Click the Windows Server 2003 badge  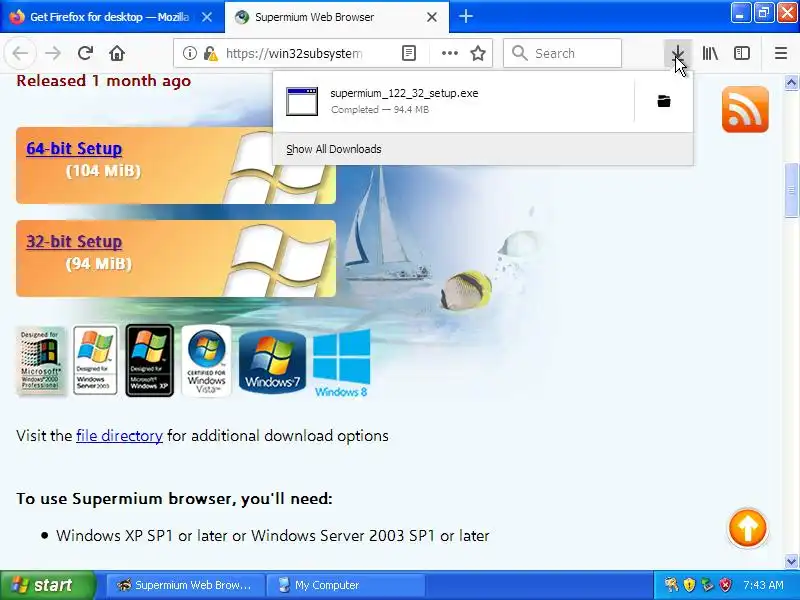coord(95,361)
